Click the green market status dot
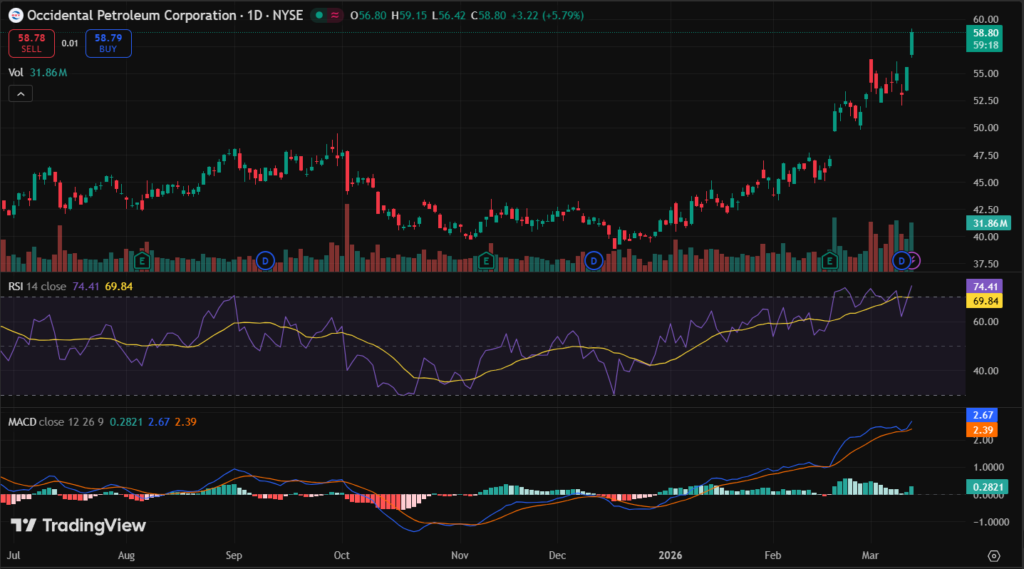This screenshot has width=1024, height=569. point(318,16)
